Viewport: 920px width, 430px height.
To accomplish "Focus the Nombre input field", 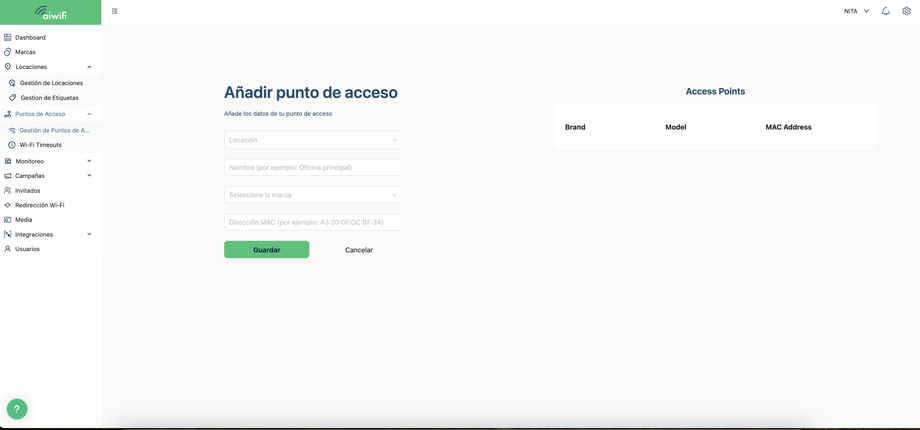I will pyautogui.click(x=313, y=167).
